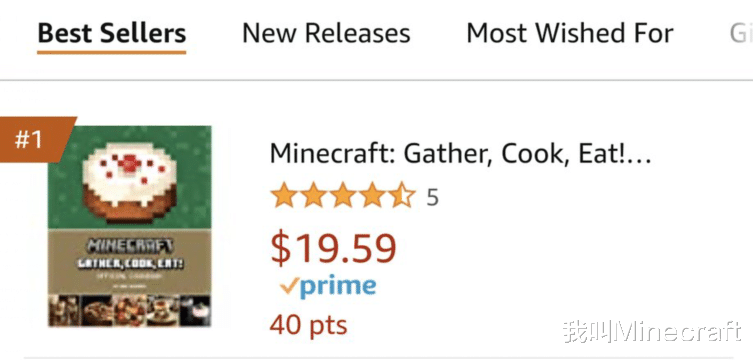Switch to the New Releases tab

coord(326,34)
